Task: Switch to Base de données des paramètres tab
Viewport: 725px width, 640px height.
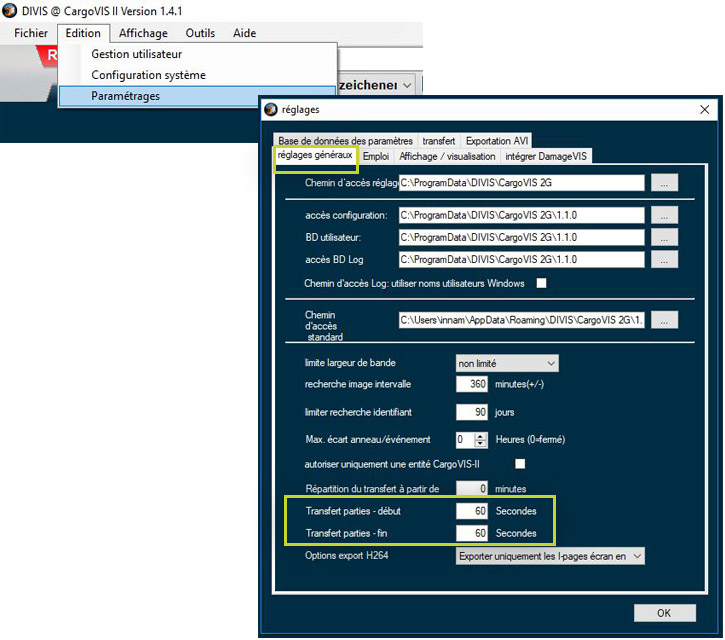Action: (345, 141)
